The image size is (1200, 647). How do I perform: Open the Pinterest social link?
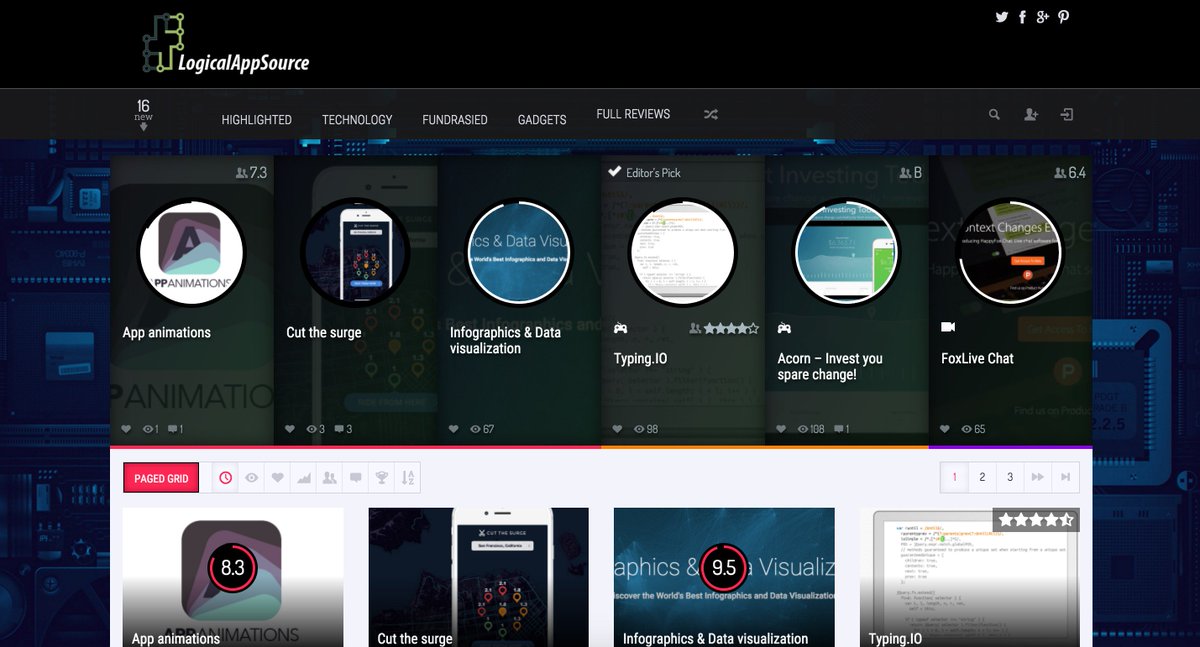(x=1064, y=17)
